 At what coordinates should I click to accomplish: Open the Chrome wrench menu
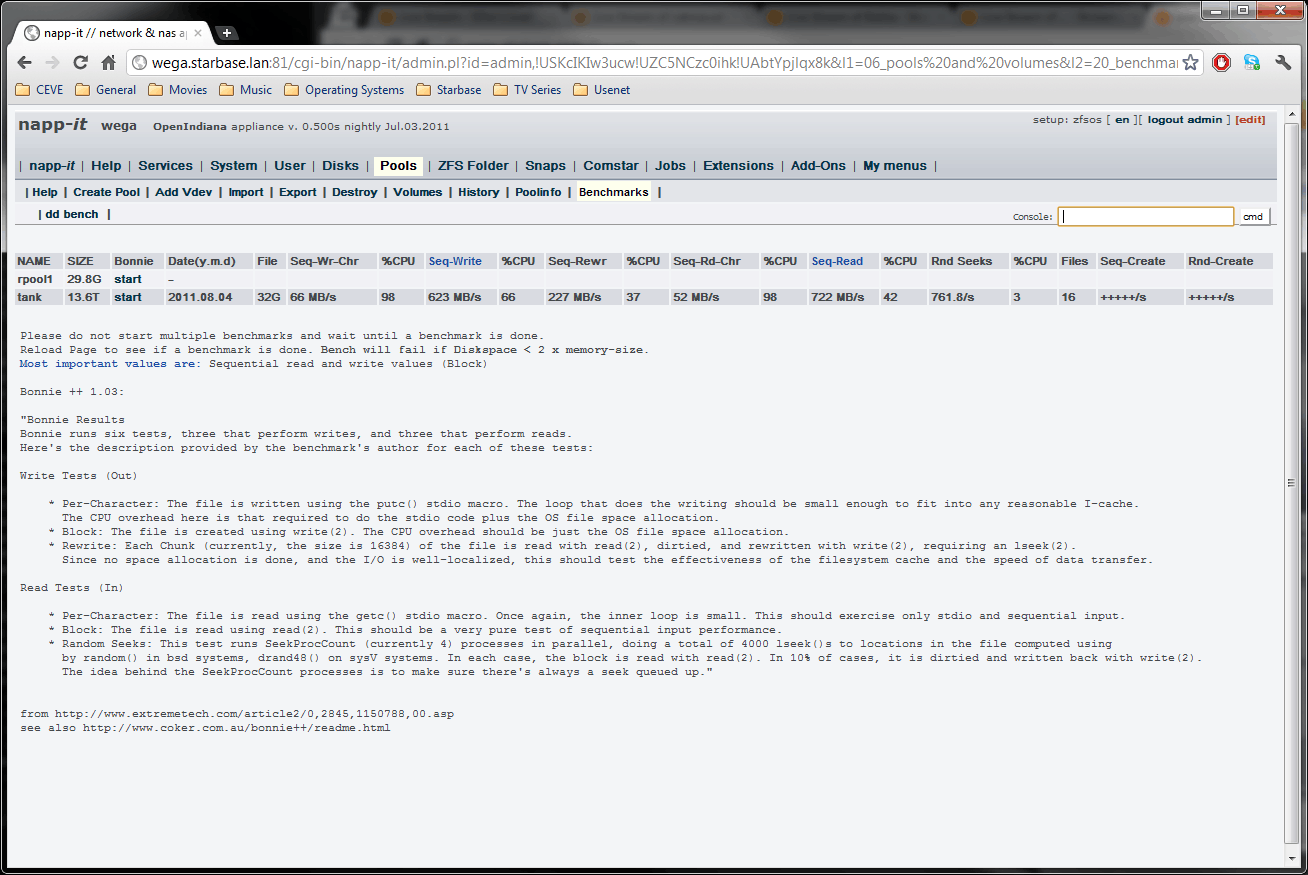click(1283, 63)
